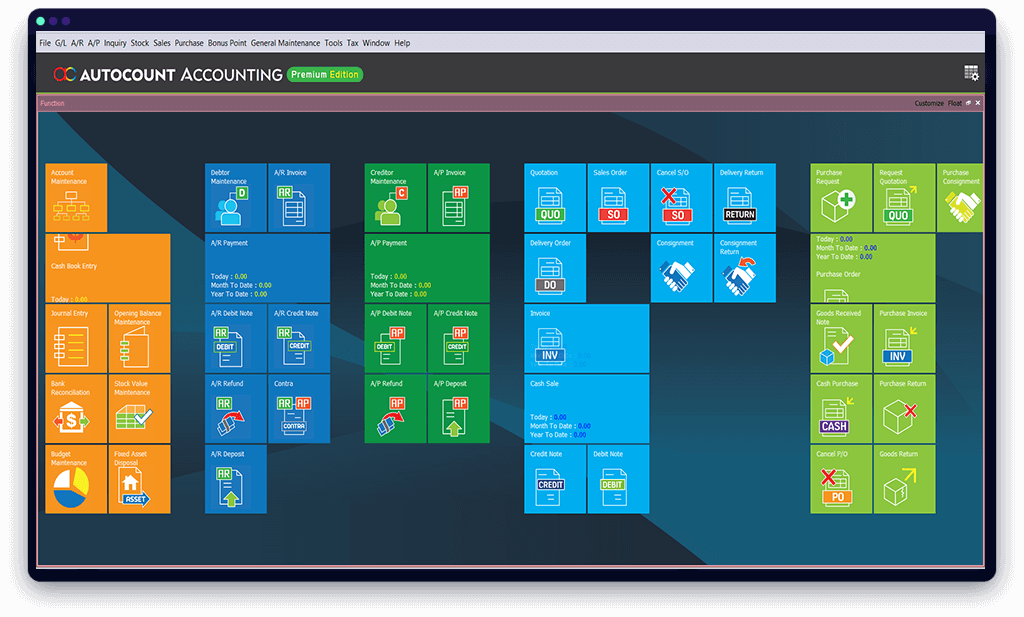Open the Account Maintenance tile
The image size is (1024, 617).
76,198
